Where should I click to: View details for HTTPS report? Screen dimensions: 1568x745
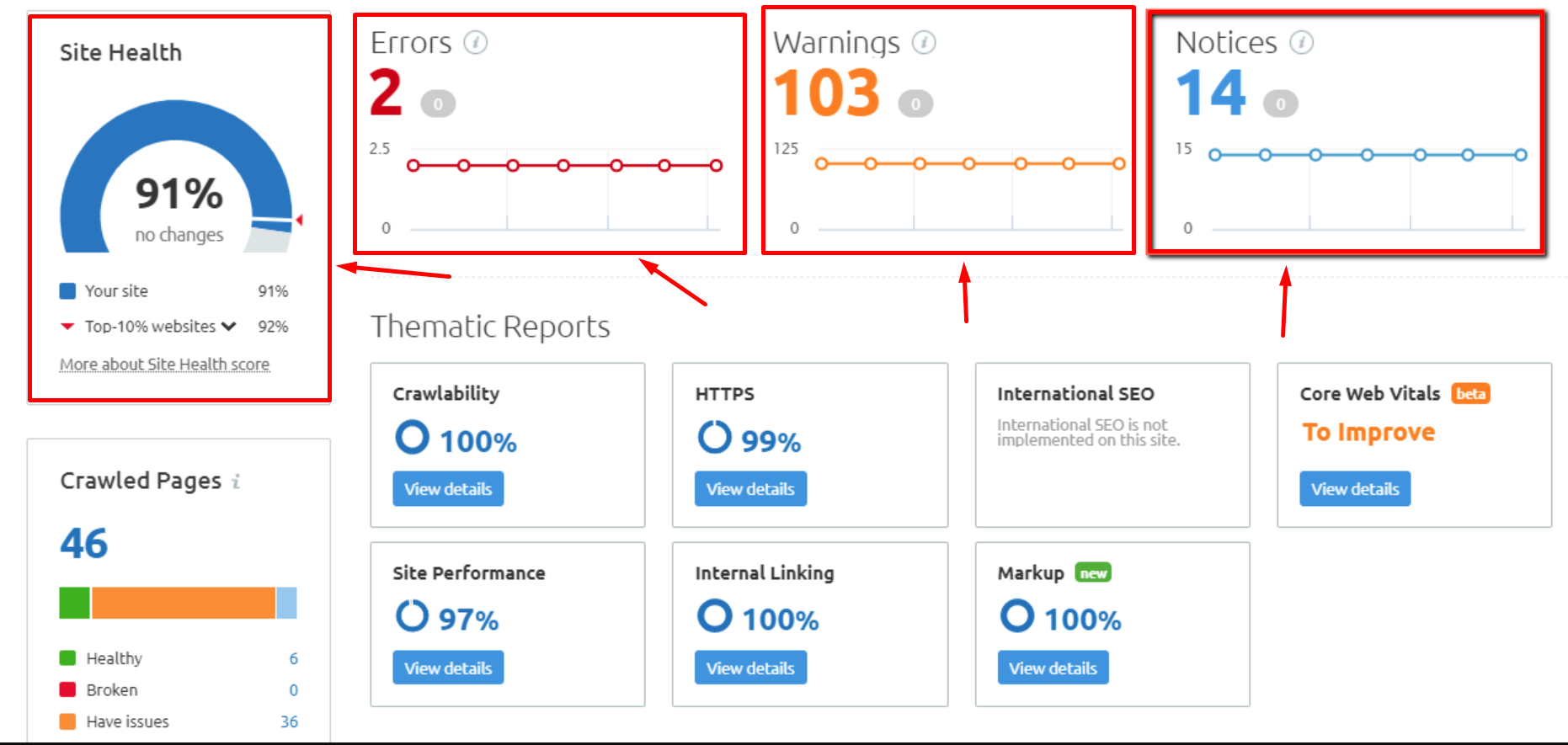click(750, 489)
